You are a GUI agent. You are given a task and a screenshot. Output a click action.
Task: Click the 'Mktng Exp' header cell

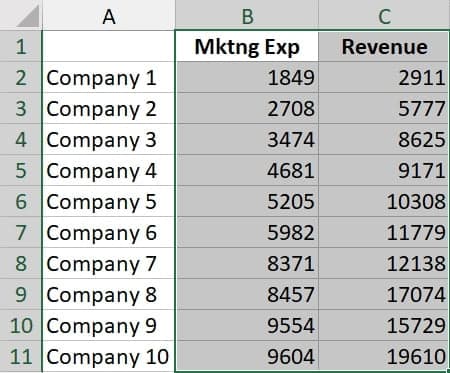(x=247, y=46)
